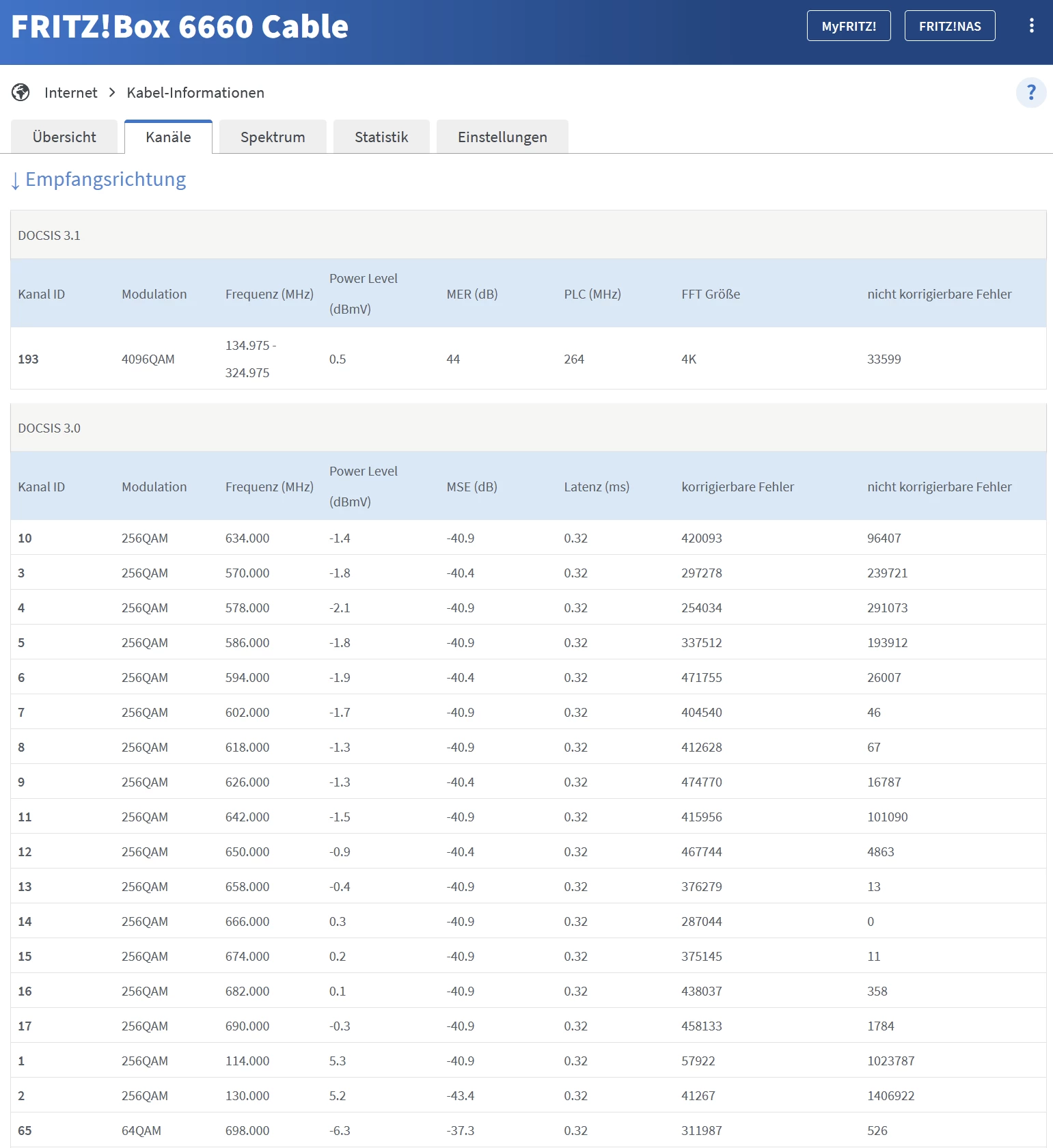Select the Kanäle tab
Viewport: 1053px width, 1148px height.
click(168, 137)
